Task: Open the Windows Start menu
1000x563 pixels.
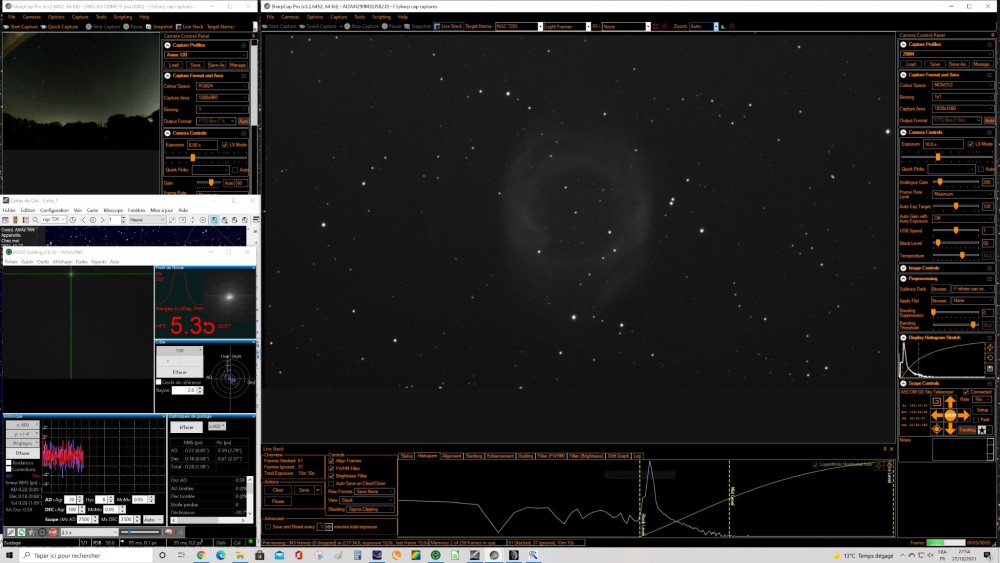Action: (x=9, y=555)
